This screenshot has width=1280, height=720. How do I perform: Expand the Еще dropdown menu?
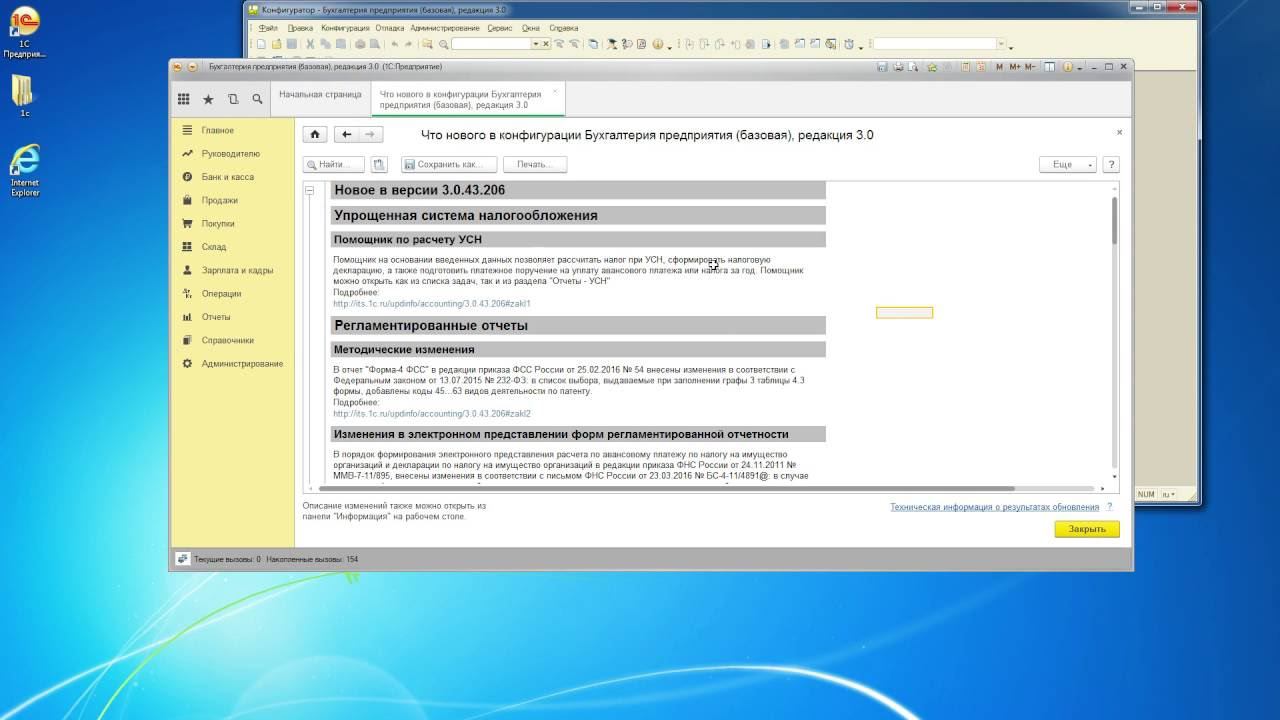(x=1068, y=164)
